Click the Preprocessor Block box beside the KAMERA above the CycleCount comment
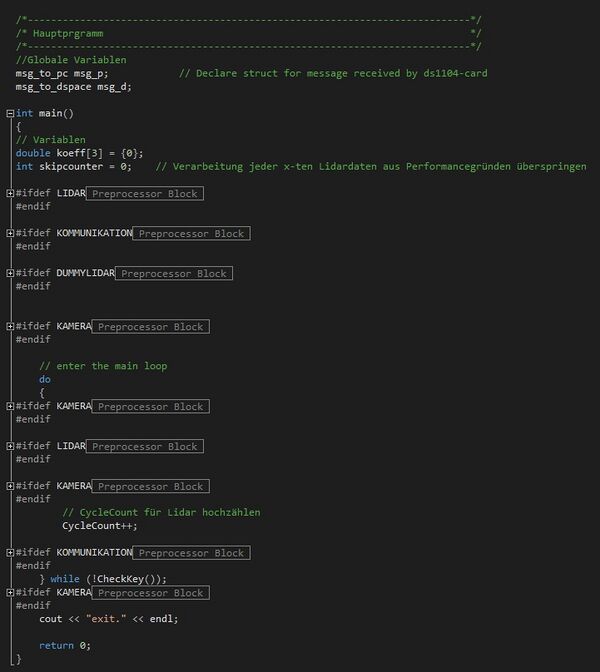The width and height of the screenshot is (600, 672). [150, 486]
